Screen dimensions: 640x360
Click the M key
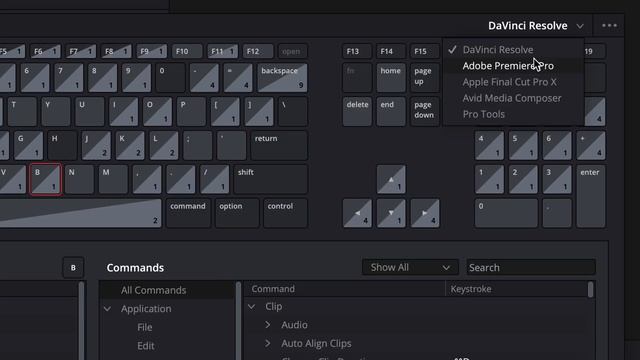[113, 179]
